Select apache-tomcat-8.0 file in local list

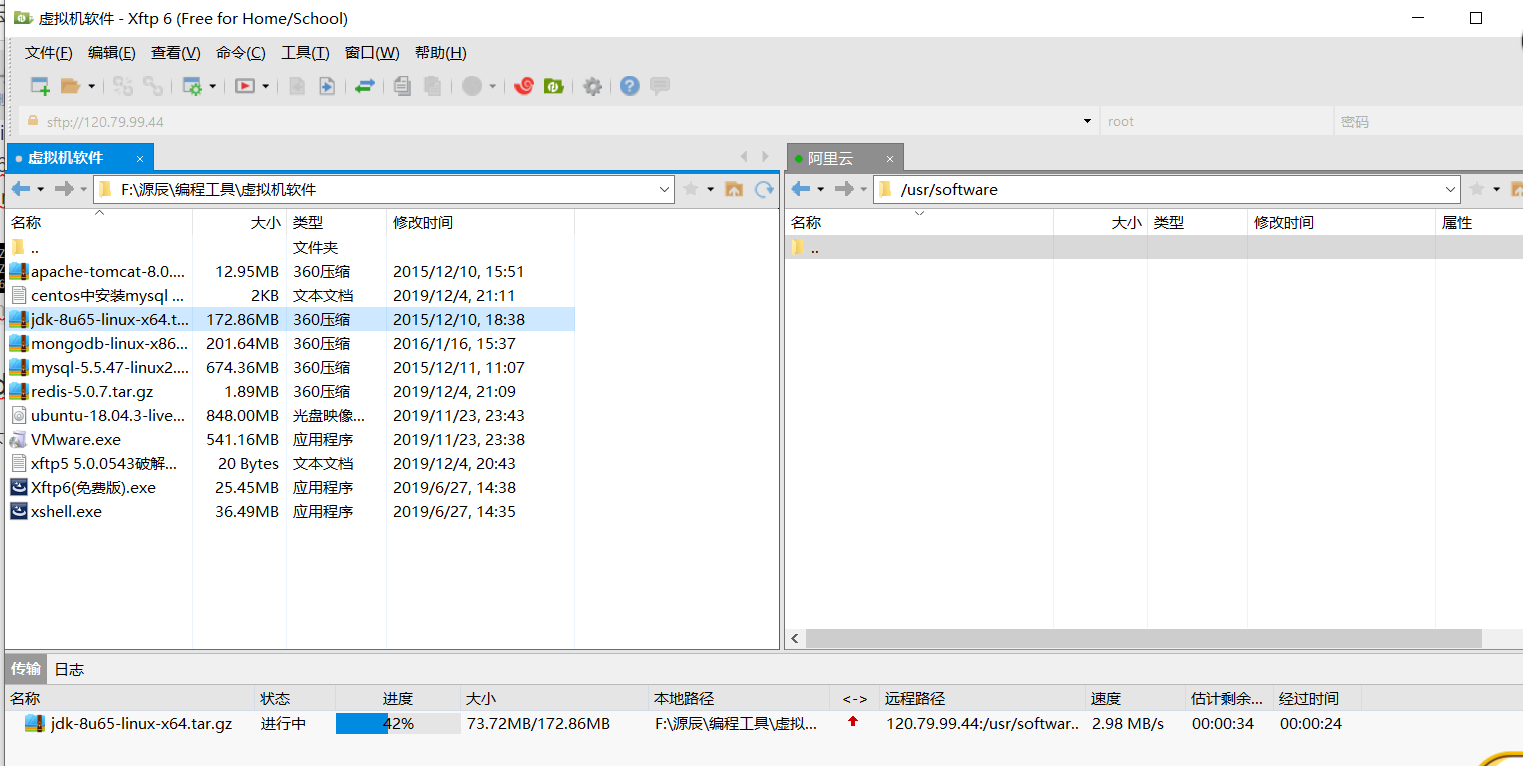[x=290, y=271]
